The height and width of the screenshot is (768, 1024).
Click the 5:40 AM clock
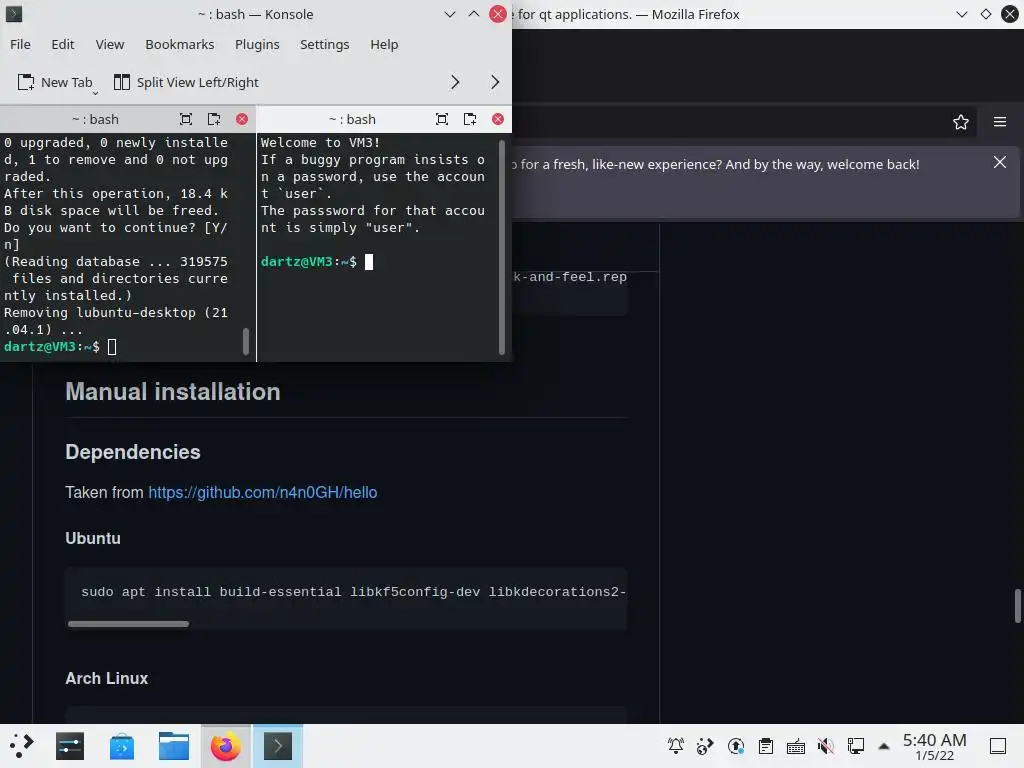pyautogui.click(x=935, y=740)
